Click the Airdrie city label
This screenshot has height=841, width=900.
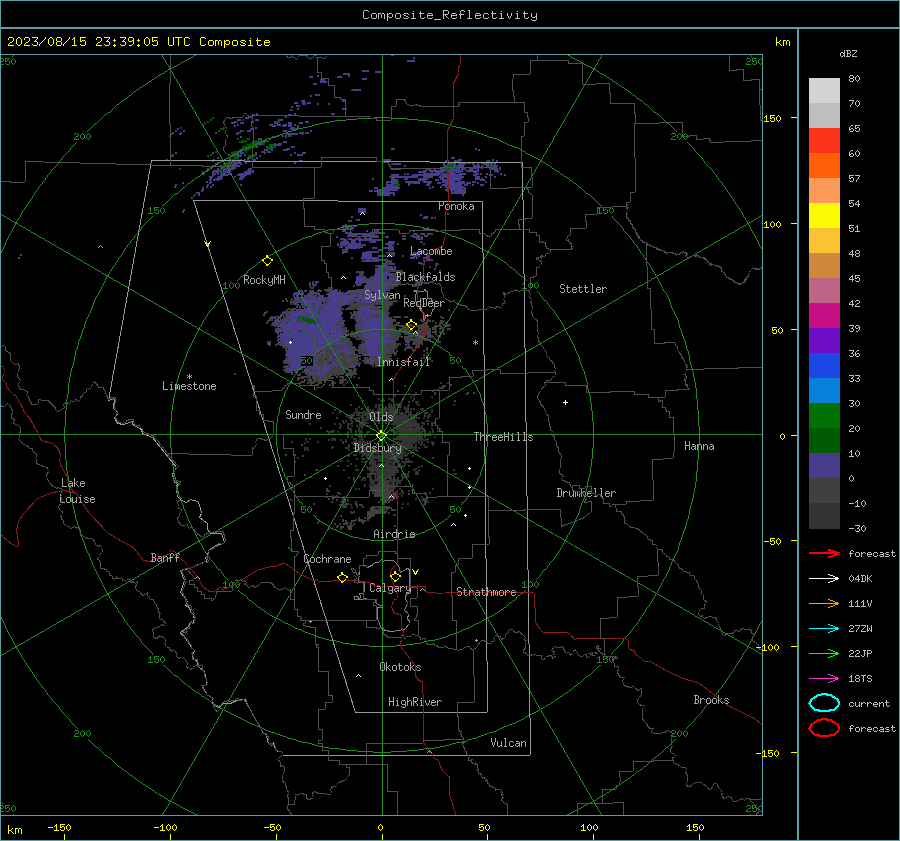pyautogui.click(x=394, y=534)
